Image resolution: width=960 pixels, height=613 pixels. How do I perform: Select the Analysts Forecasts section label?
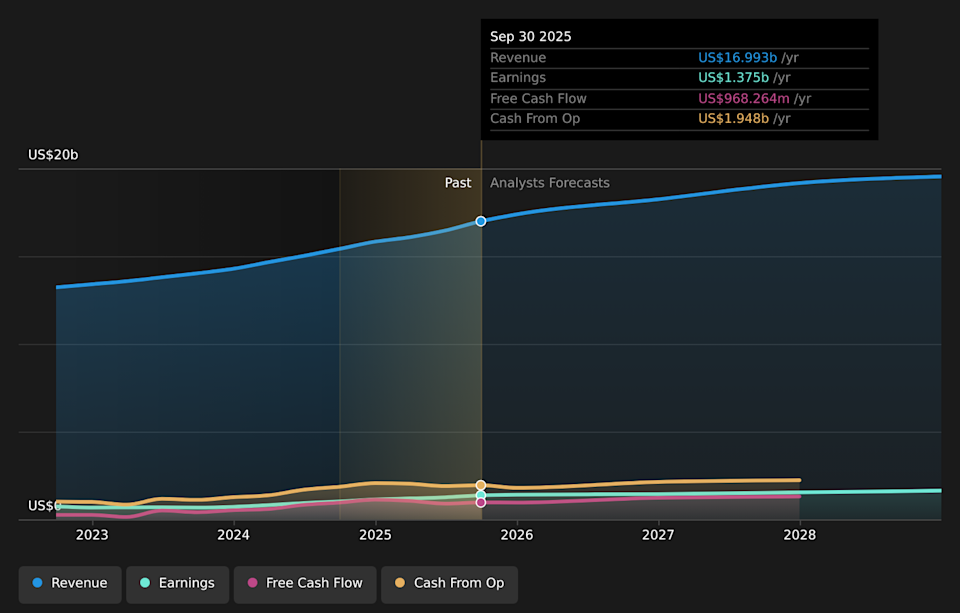[x=549, y=183]
